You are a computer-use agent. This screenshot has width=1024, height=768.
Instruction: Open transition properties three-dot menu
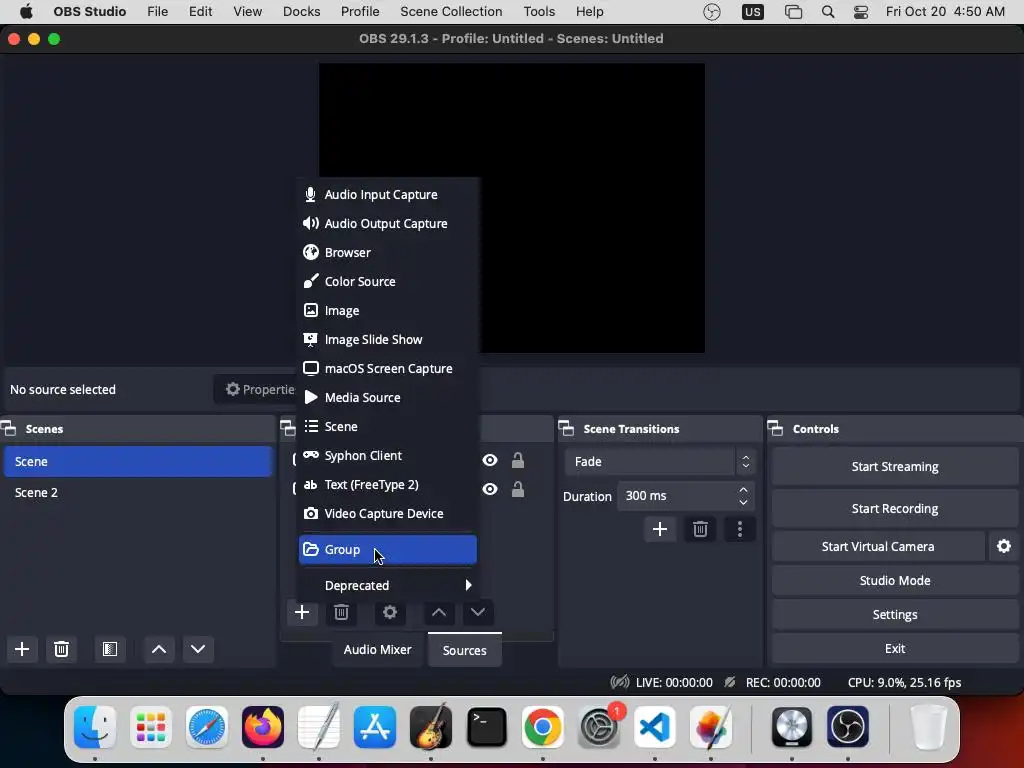tap(739, 529)
